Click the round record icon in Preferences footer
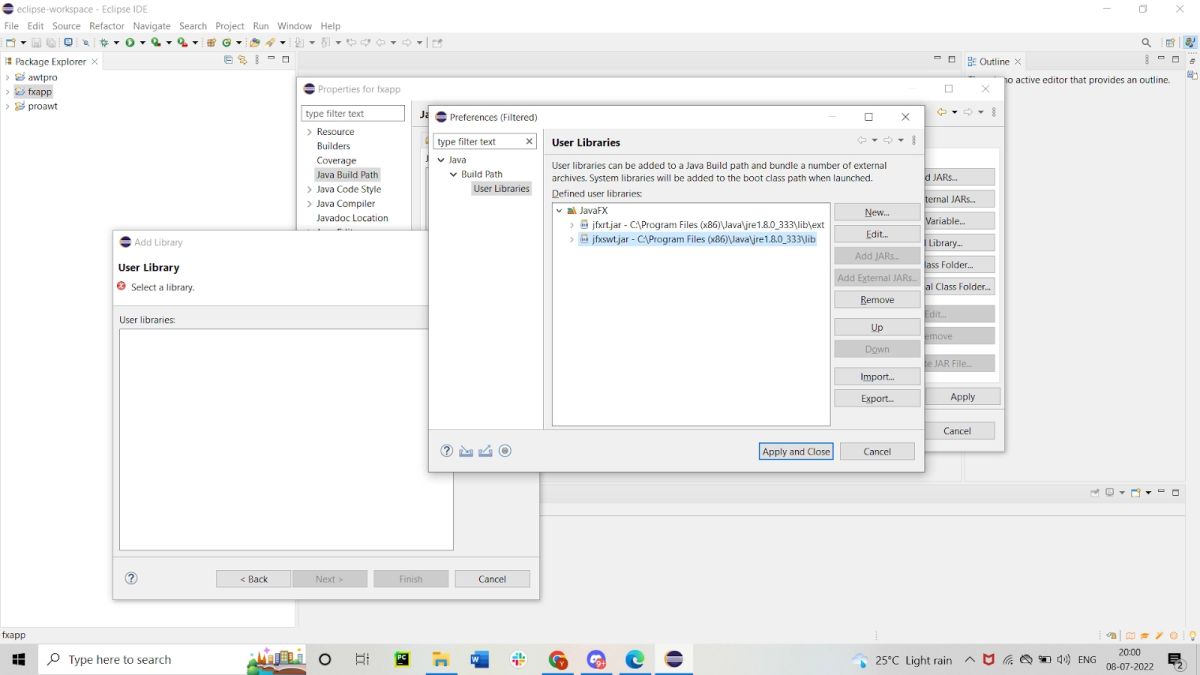This screenshot has height=675, width=1200. point(505,451)
